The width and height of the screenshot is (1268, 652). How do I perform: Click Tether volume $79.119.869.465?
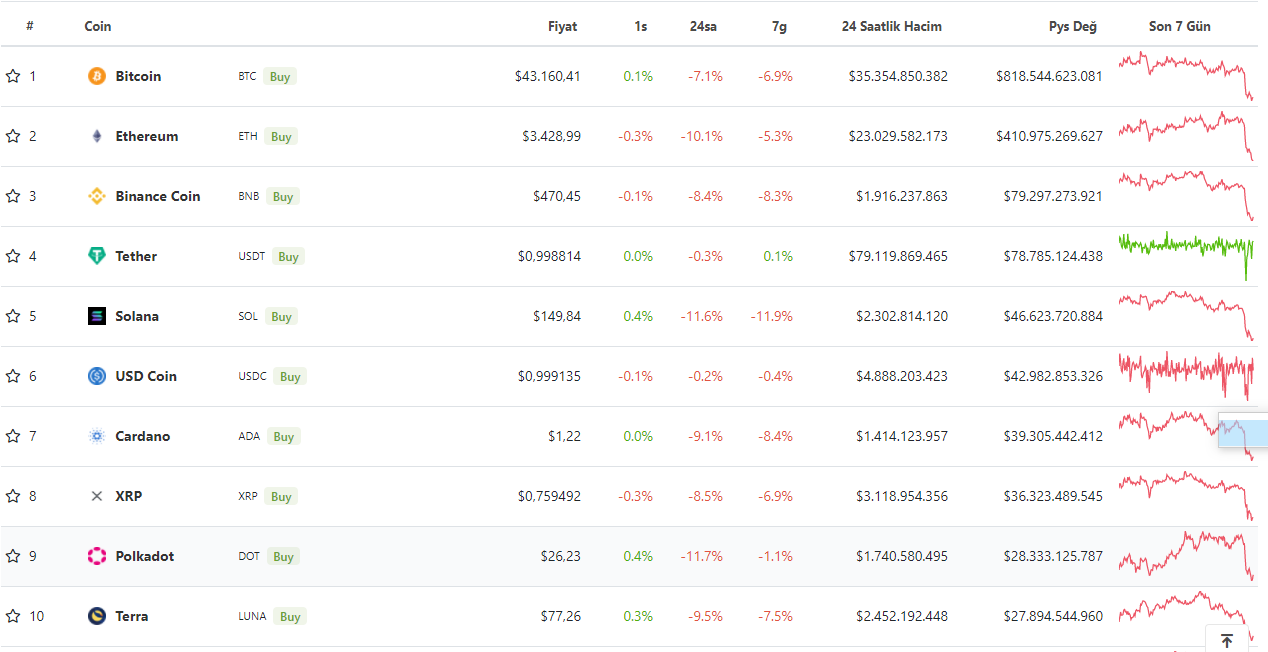pos(898,256)
